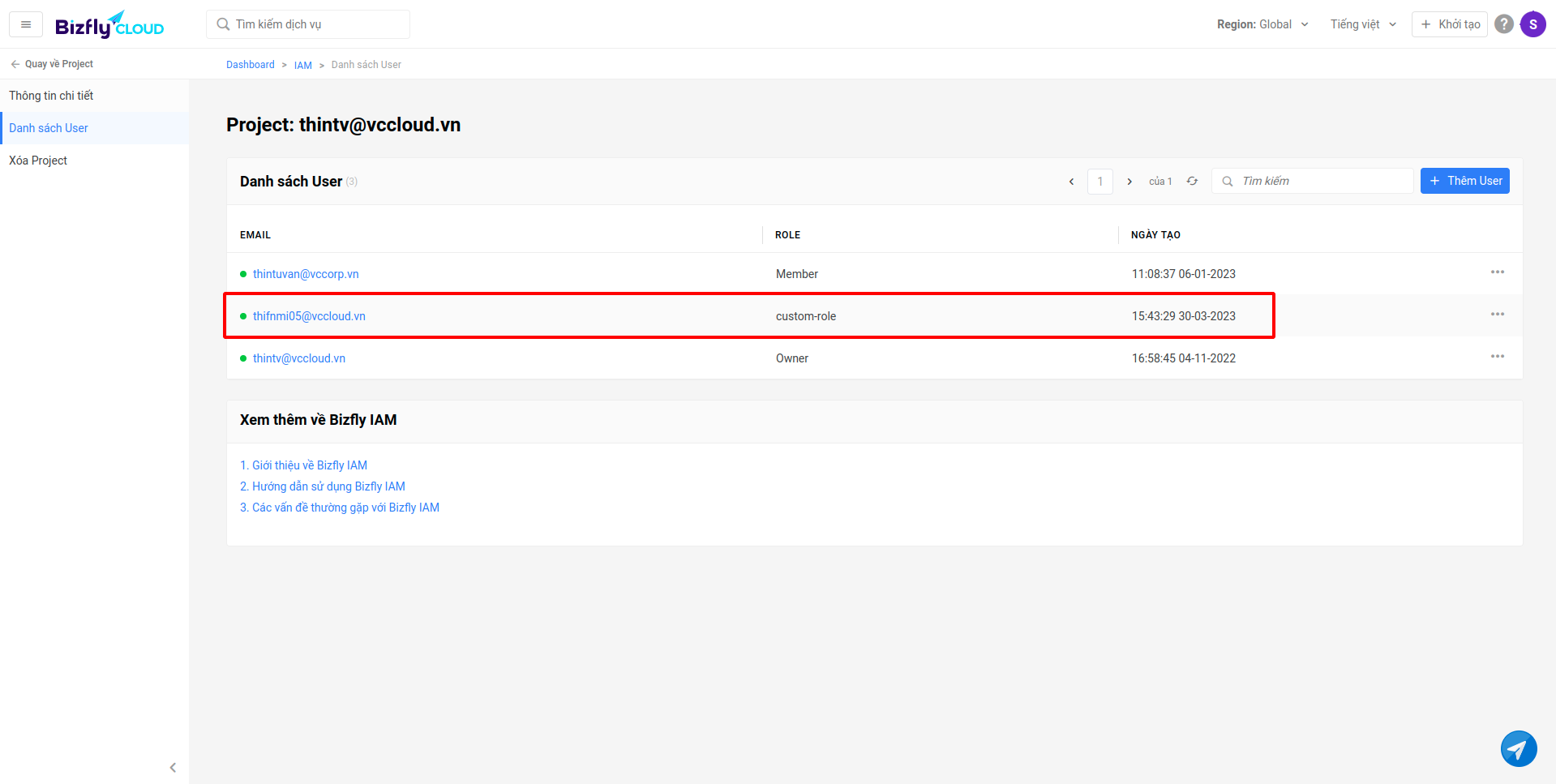Expand the Region Global dropdown
The width and height of the screenshot is (1556, 784).
coord(1262,24)
